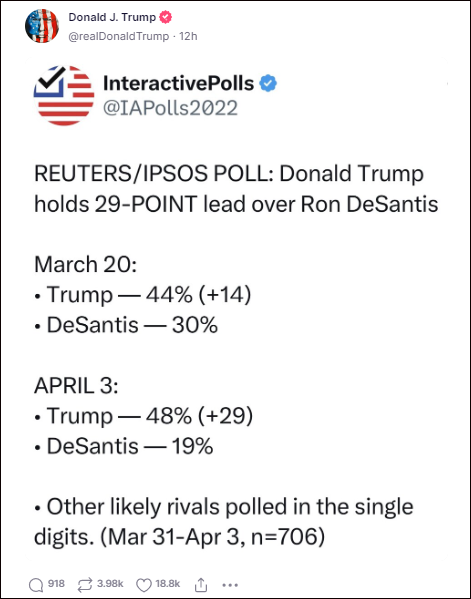Screen dimensions: 471x599
Task: Click the 918 replies count
Action: 56,584
